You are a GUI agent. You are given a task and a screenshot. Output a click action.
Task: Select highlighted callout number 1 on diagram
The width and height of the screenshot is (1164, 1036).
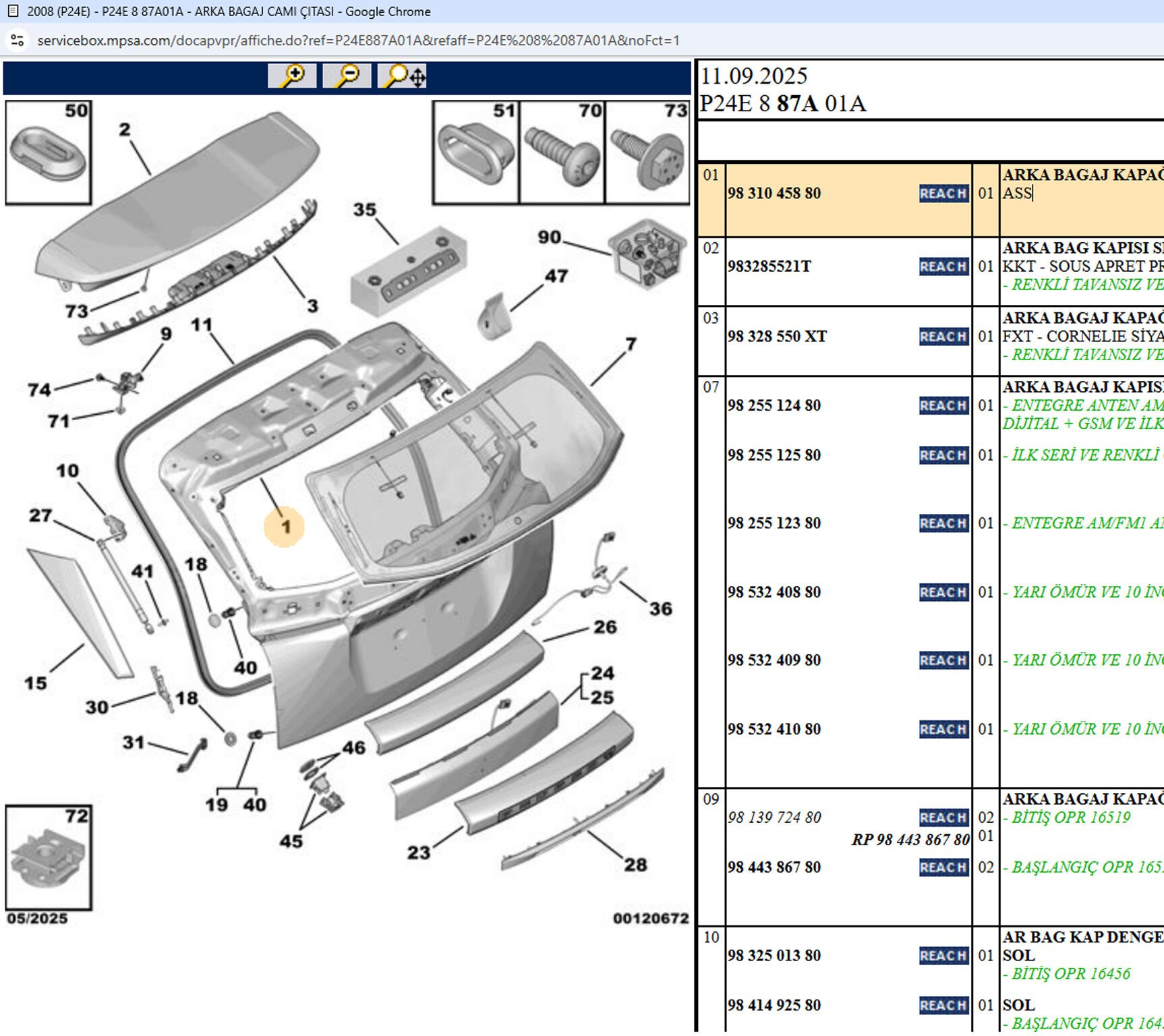pyautogui.click(x=285, y=527)
